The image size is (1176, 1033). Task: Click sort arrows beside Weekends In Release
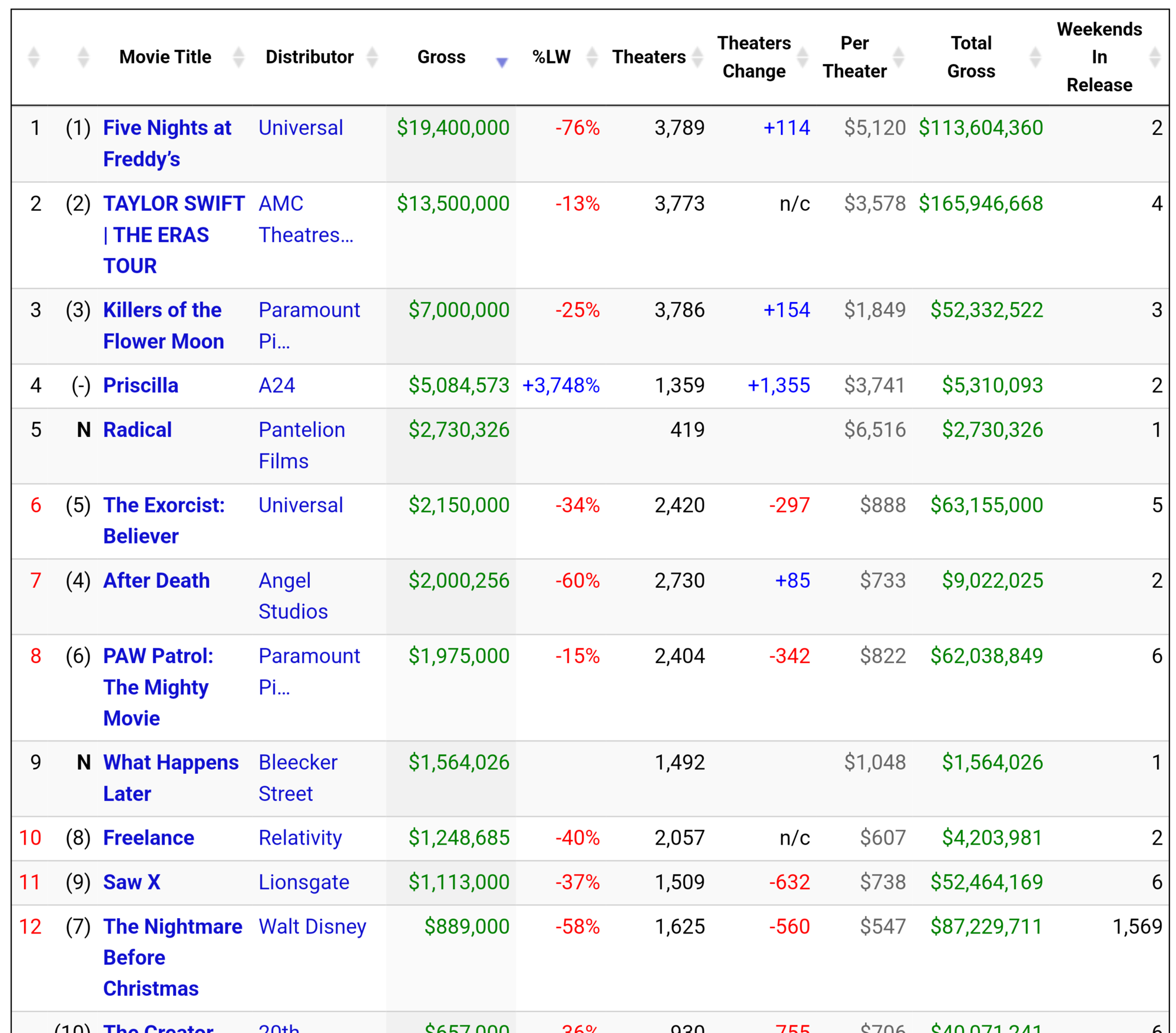pos(1154,57)
